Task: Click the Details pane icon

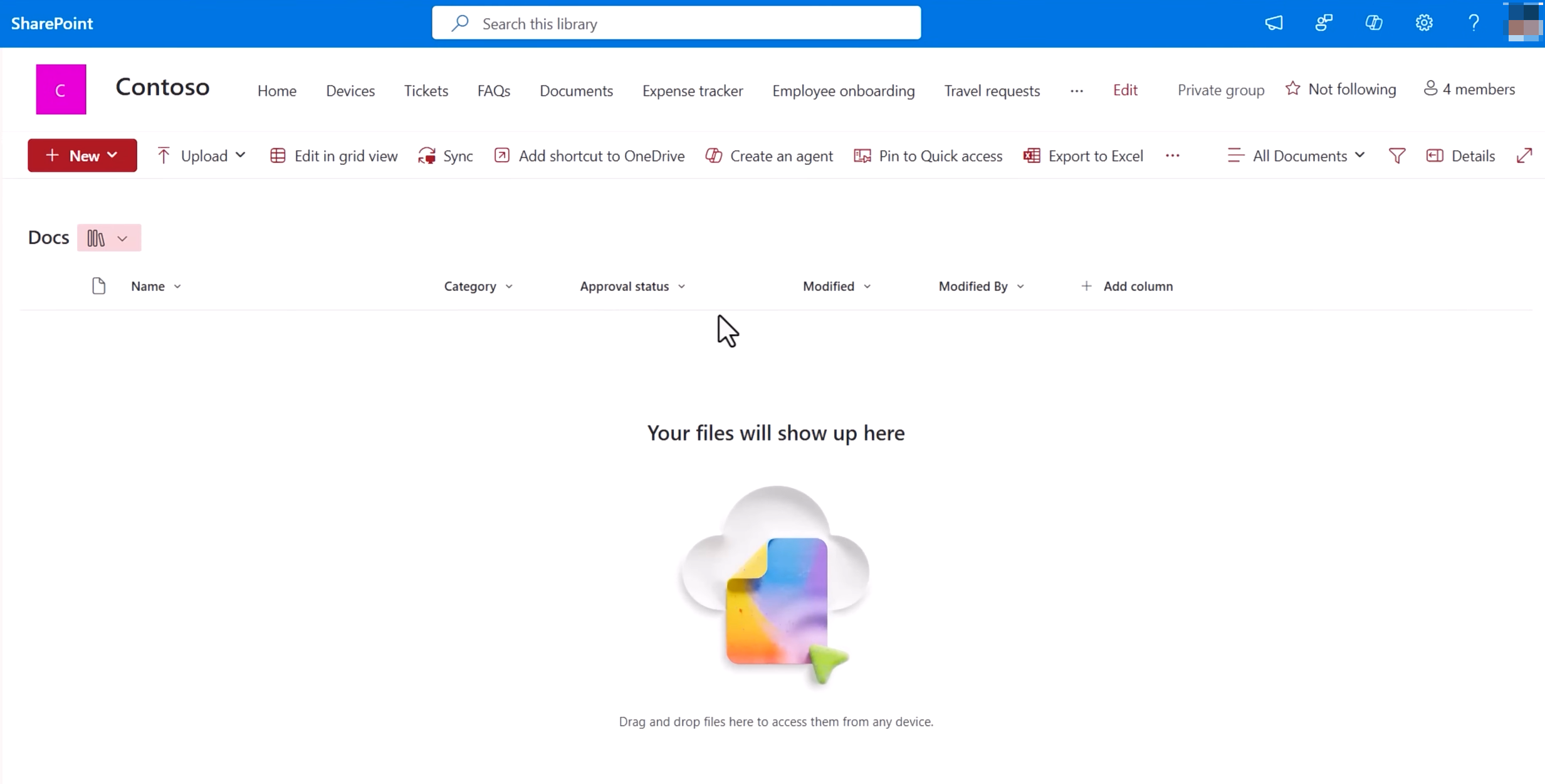Action: (1435, 155)
